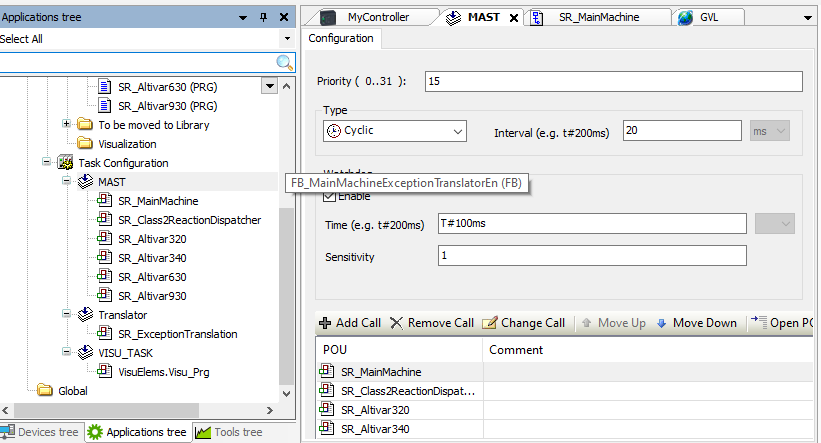The width and height of the screenshot is (821, 443).
Task: Toggle the watchdog Enable checkbox
Action: click(x=329, y=197)
